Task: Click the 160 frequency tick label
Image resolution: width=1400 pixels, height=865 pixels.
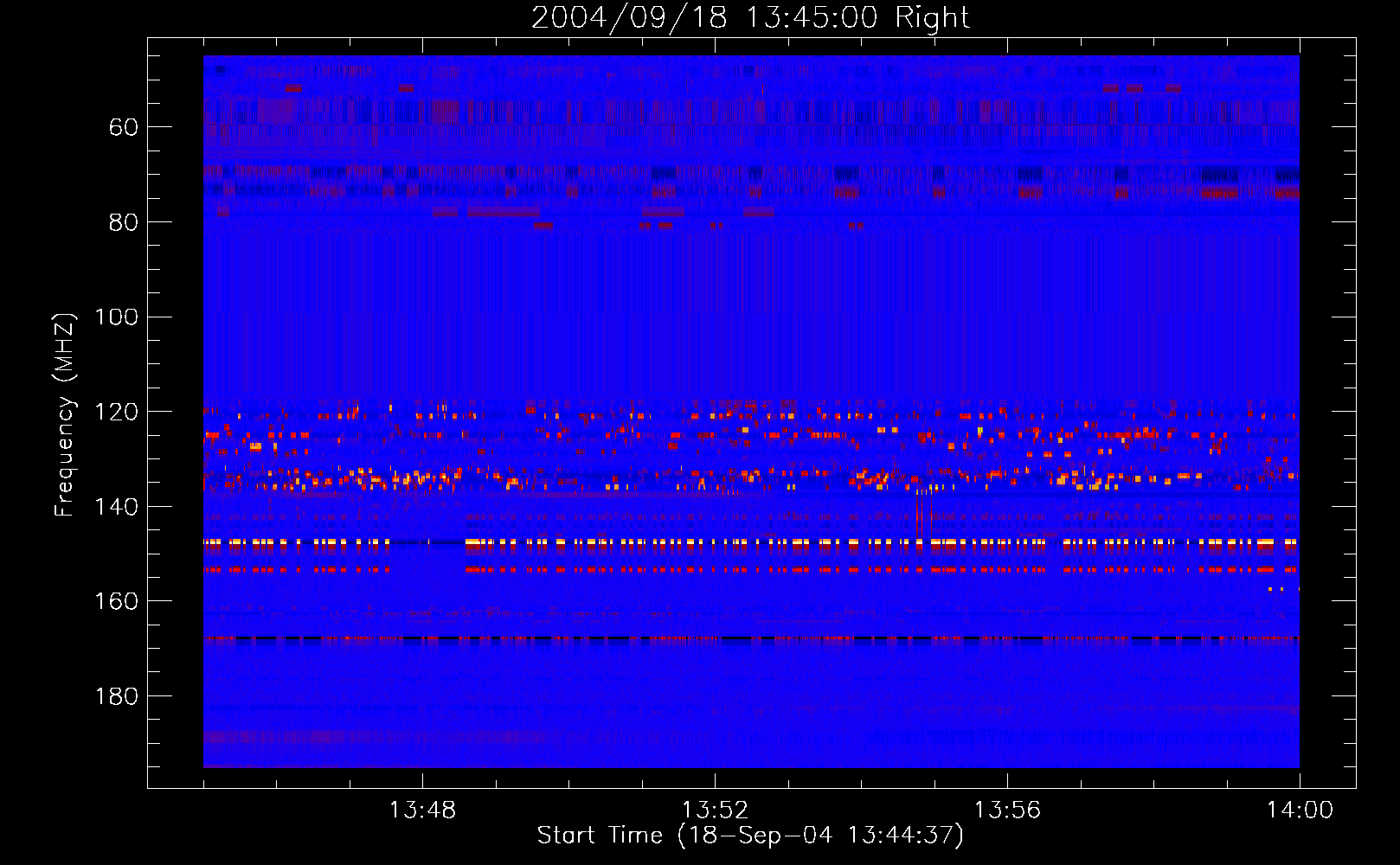Action: click(116, 601)
